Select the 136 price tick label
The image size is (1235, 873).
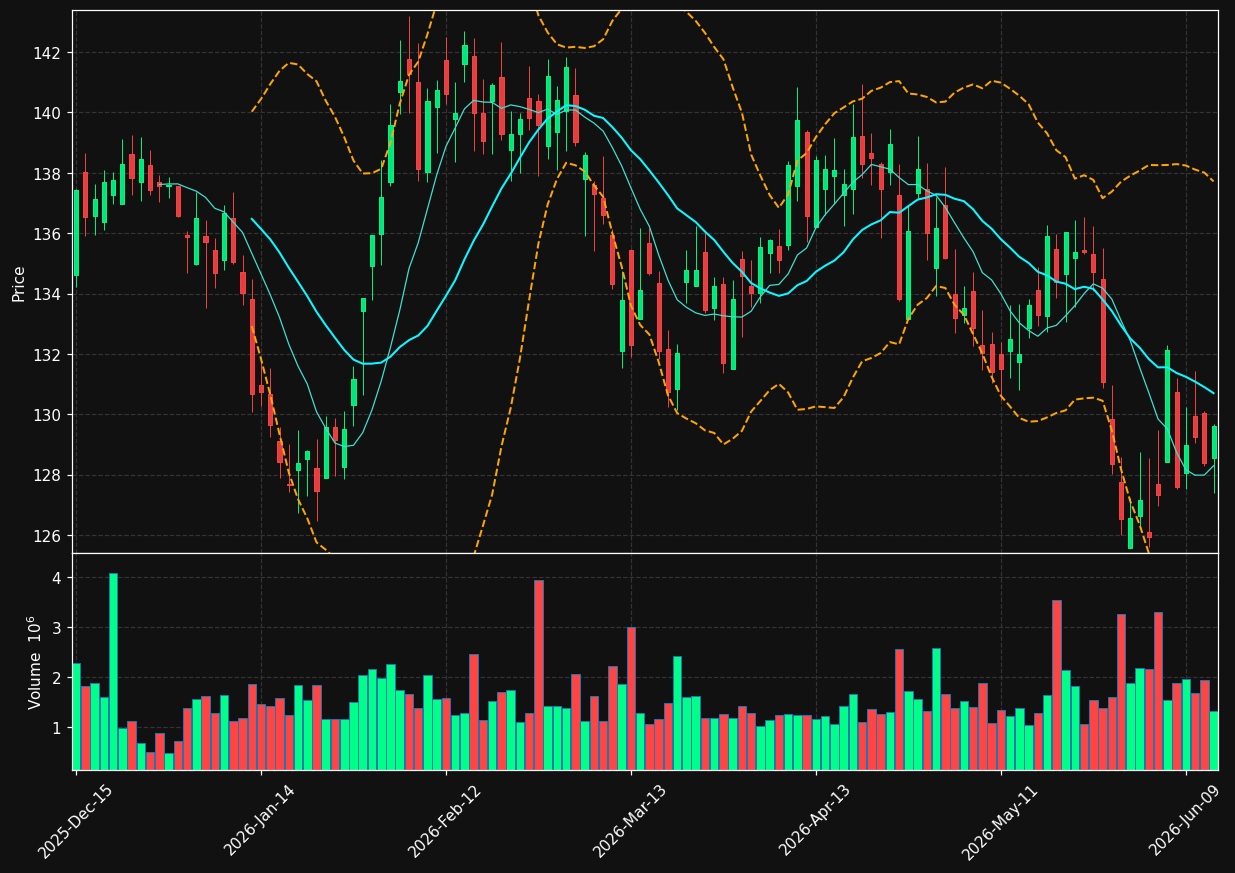click(46, 234)
